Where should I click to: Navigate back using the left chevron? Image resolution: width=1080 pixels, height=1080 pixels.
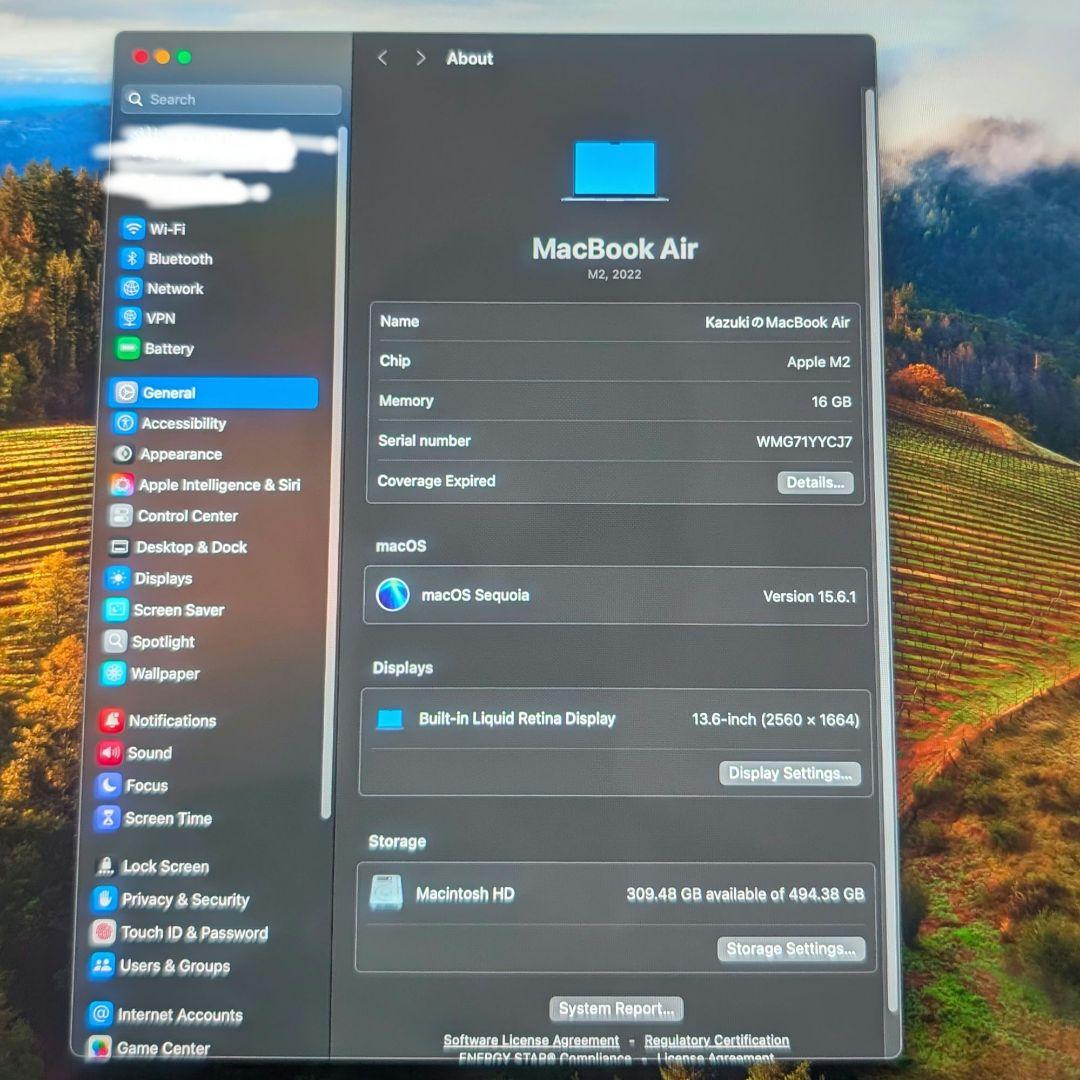[x=382, y=58]
